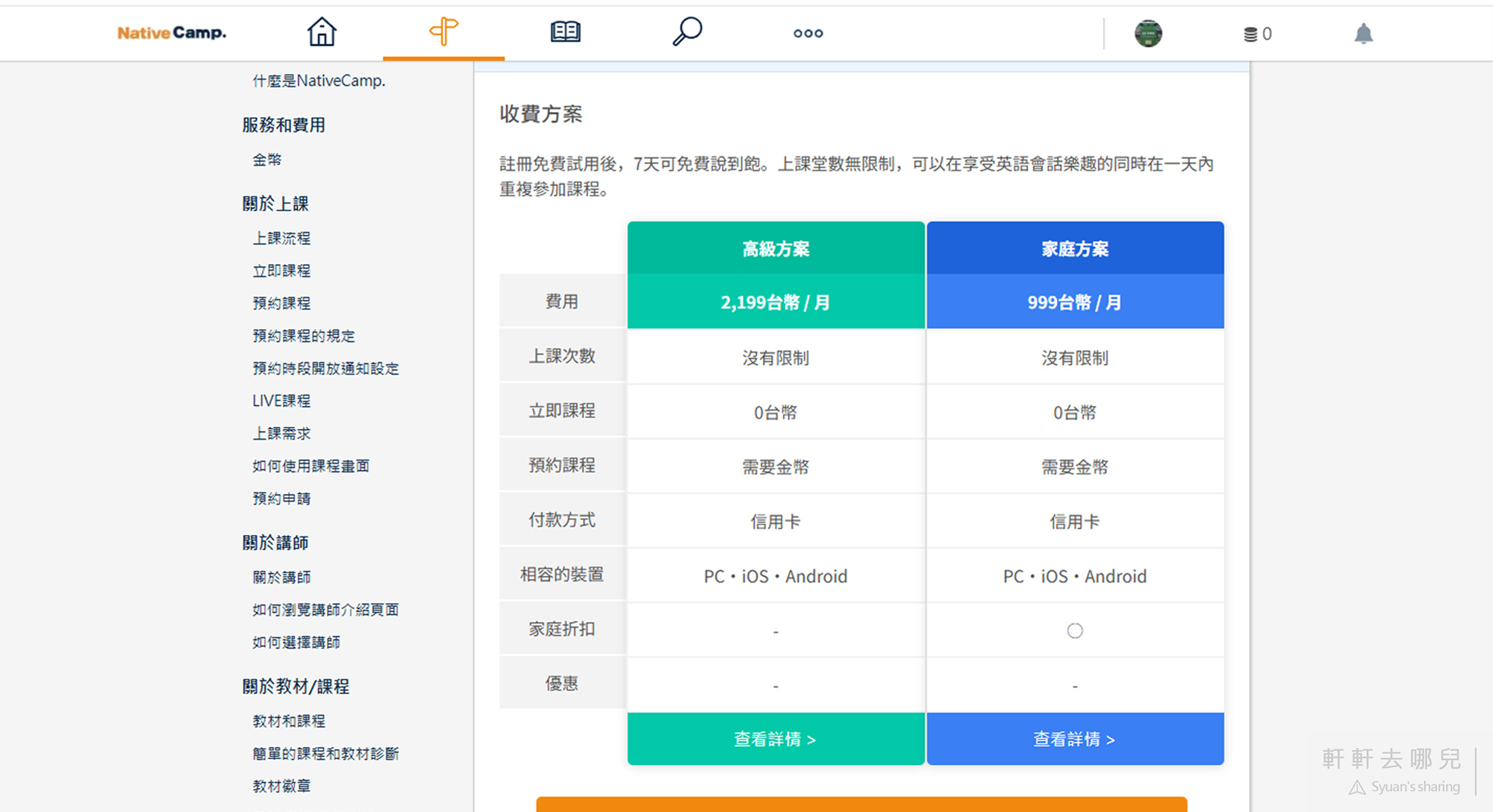Open 預約課程的規定 sidebar link
This screenshot has height=812, width=1493.
[x=304, y=336]
